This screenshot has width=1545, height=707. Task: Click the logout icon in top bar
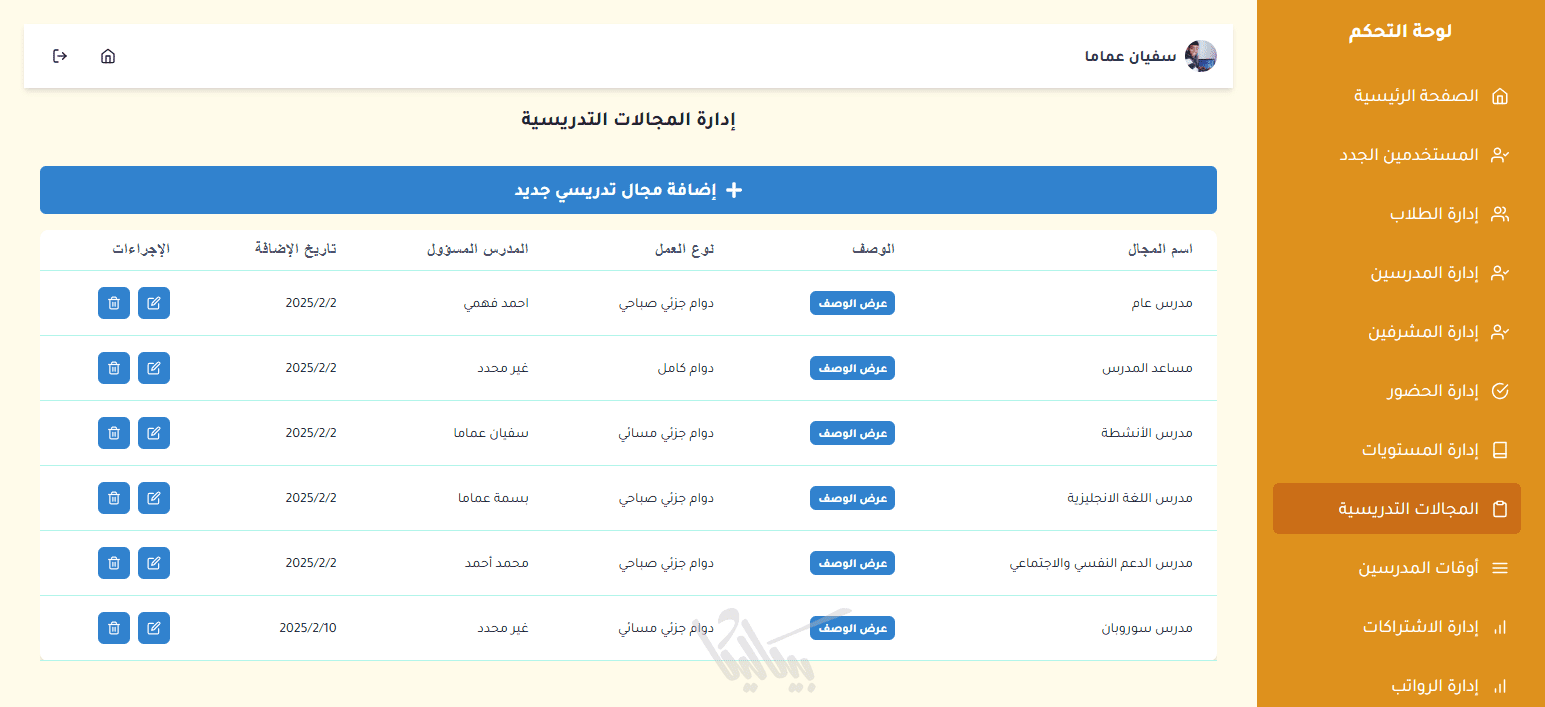[60, 56]
